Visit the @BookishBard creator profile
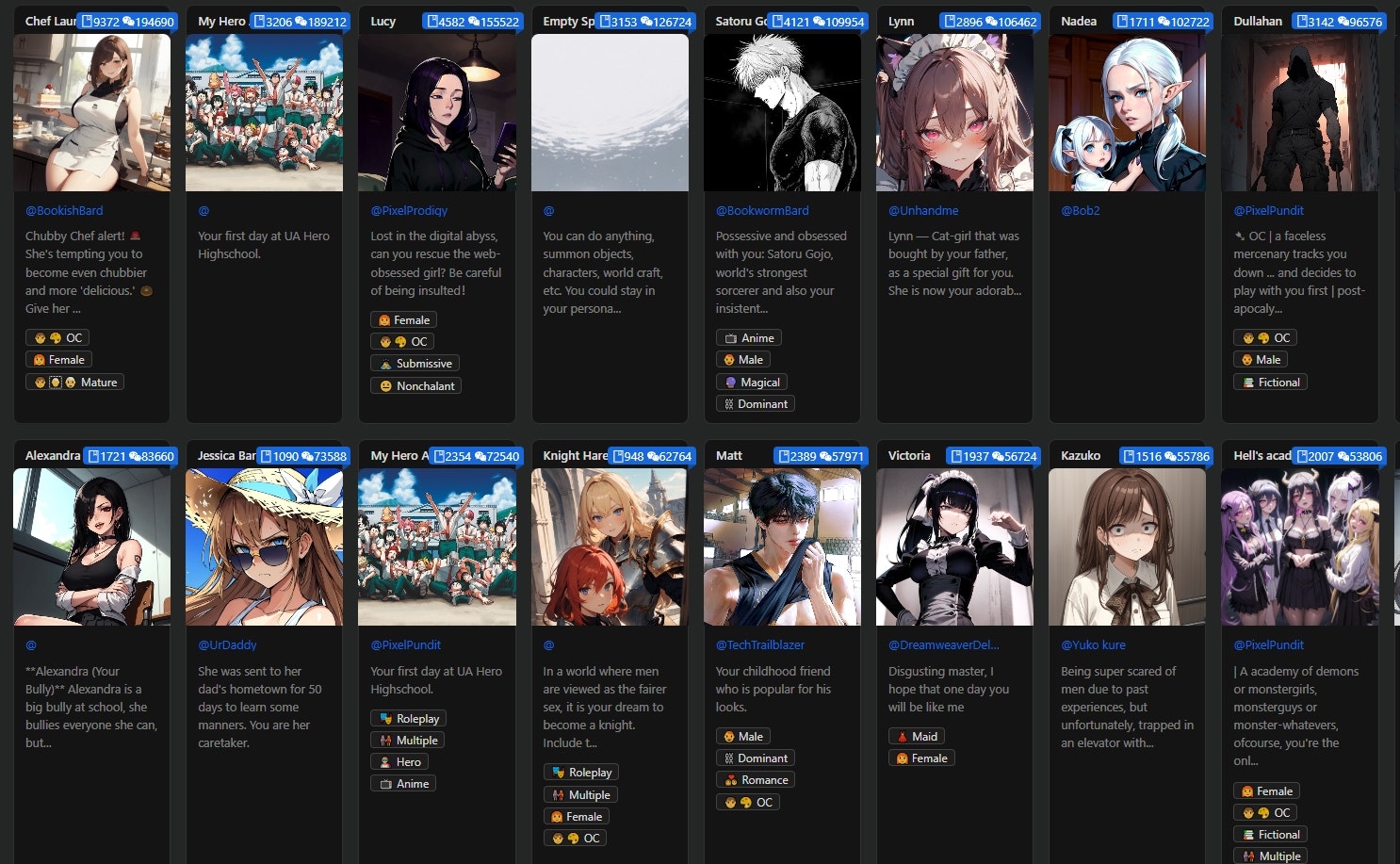This screenshot has width=1400, height=864. [64, 211]
